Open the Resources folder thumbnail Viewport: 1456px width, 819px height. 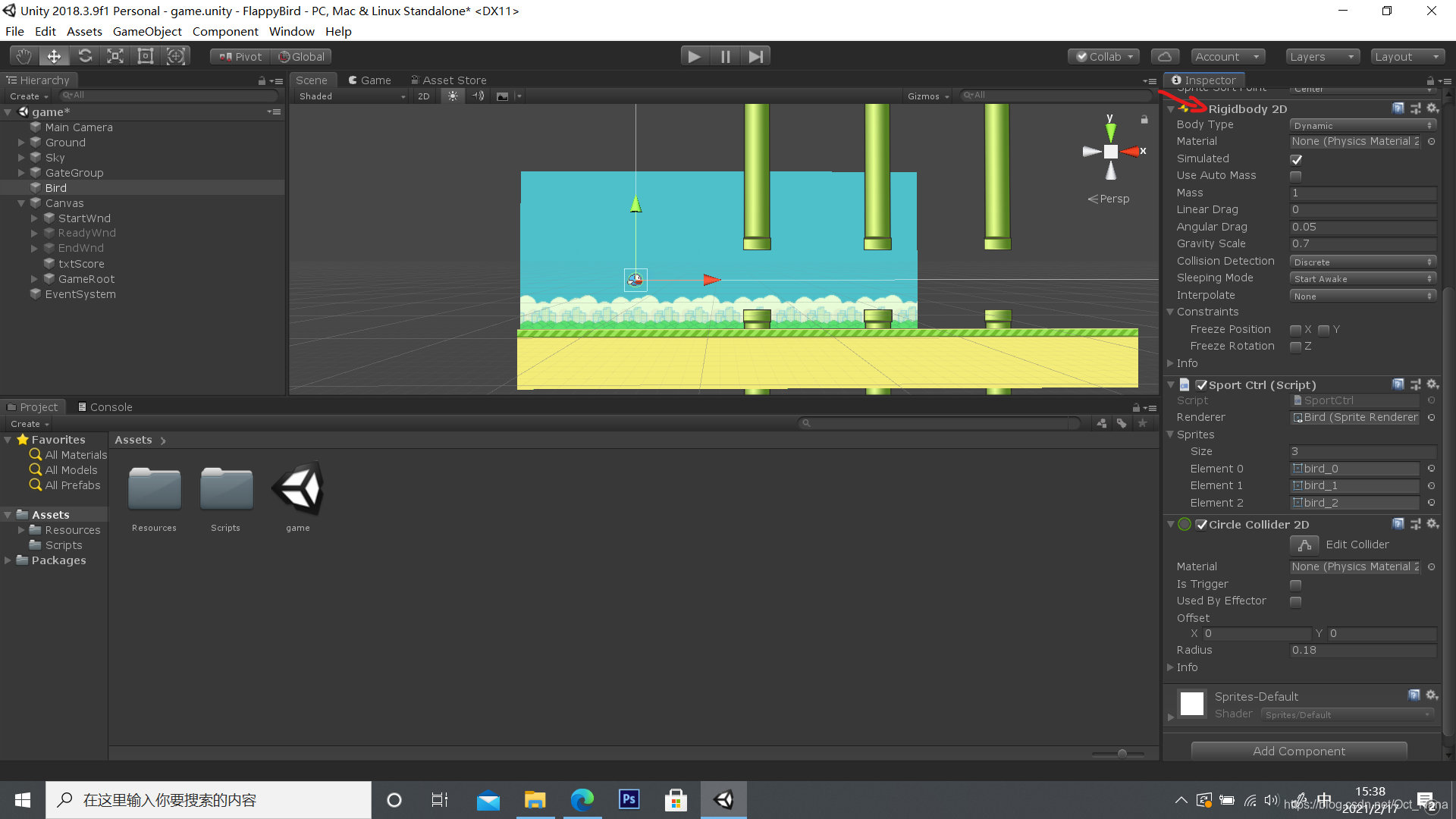[154, 489]
